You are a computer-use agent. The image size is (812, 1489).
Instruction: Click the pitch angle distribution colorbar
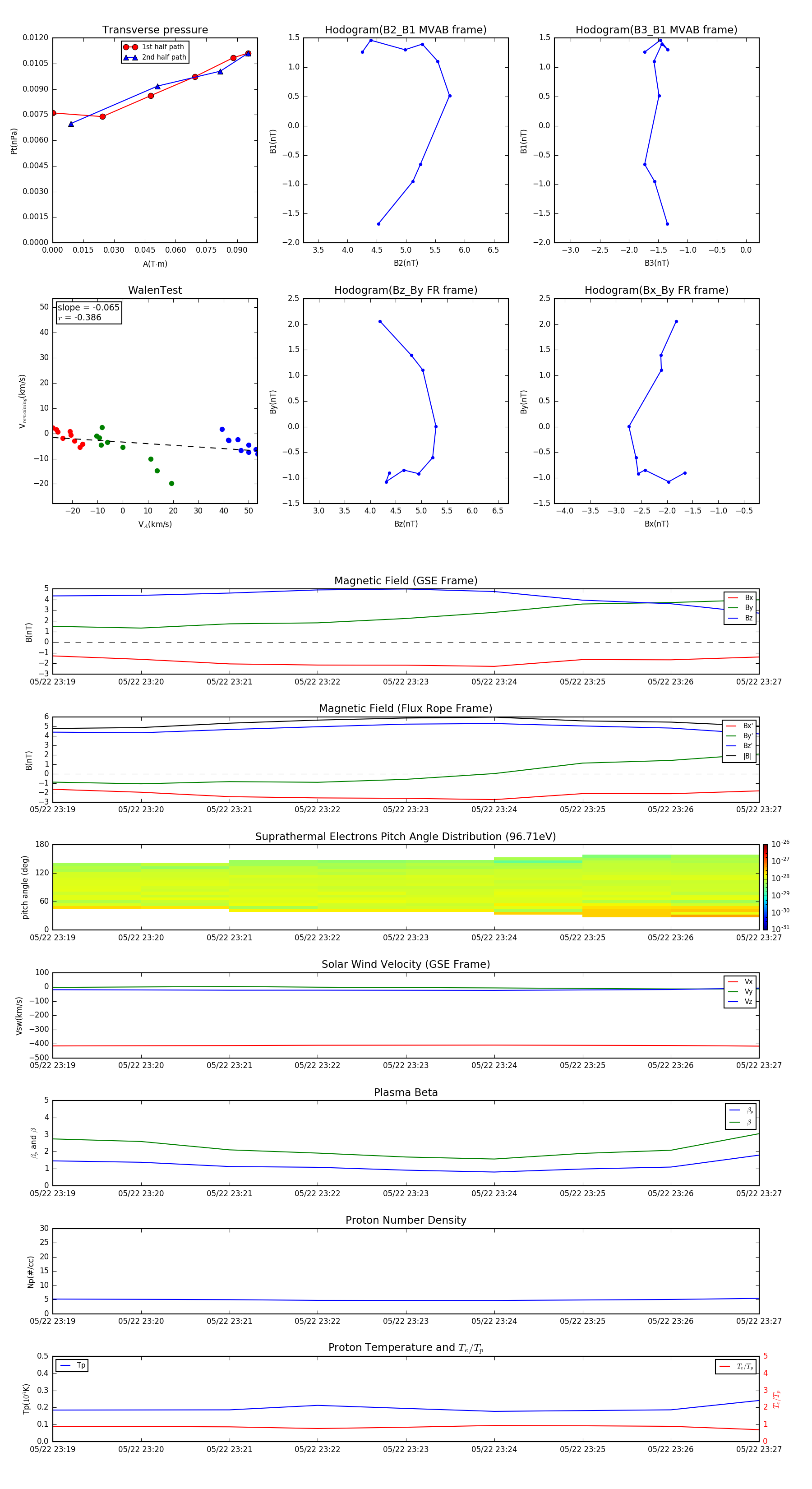[x=765, y=887]
